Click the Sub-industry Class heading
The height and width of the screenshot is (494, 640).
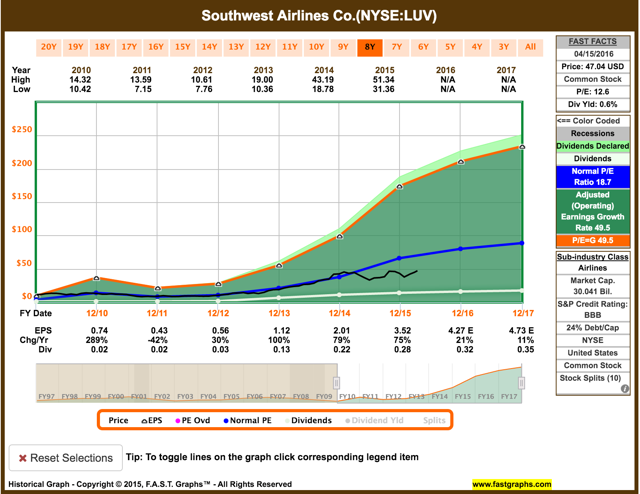coord(593,257)
